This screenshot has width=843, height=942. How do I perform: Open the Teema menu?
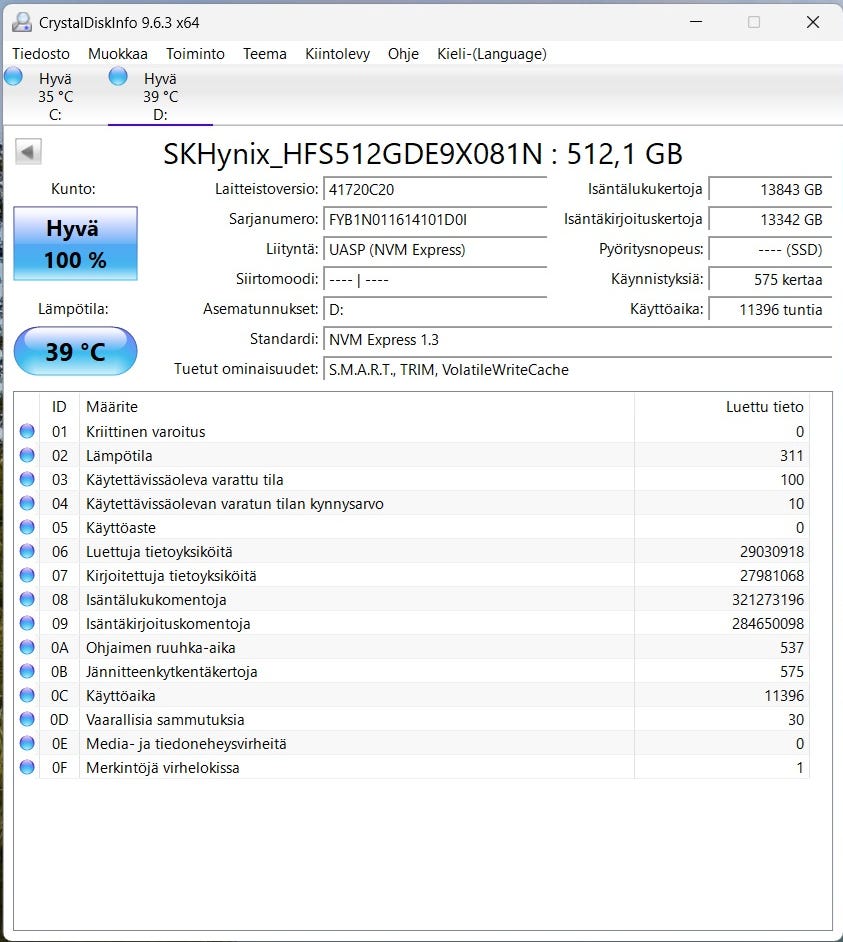(264, 54)
